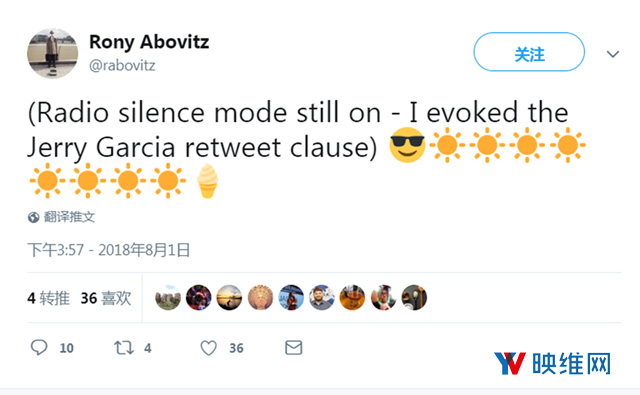
Task: Send tweet via envelope message icon
Action: coord(293,348)
